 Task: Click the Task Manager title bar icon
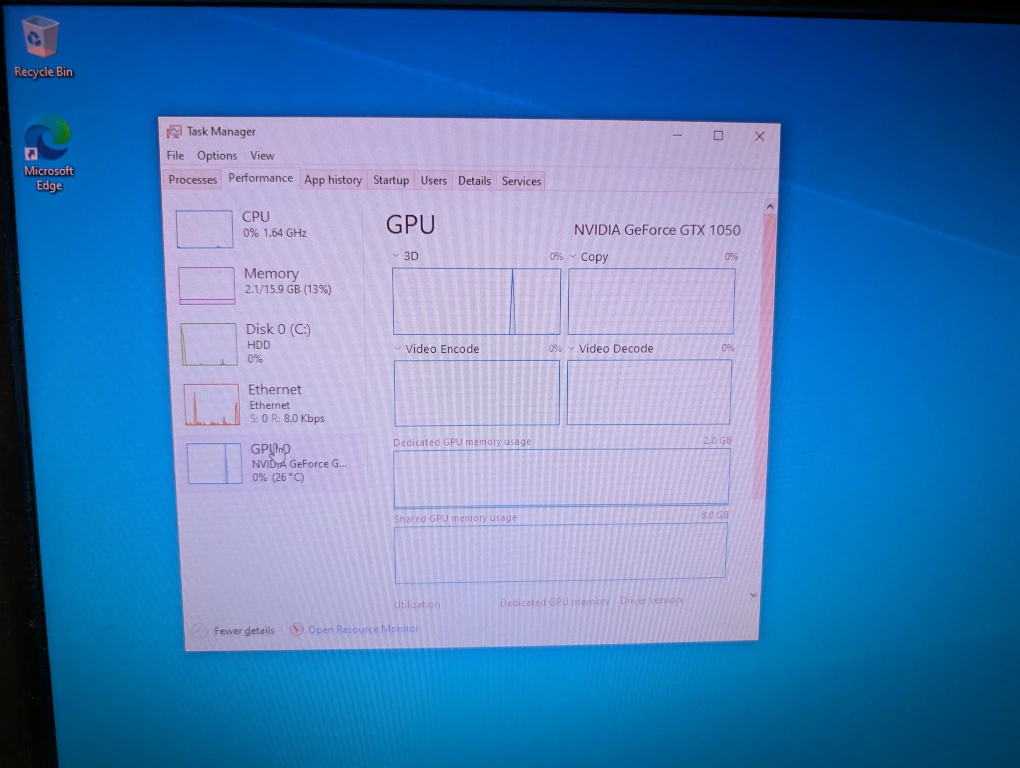point(174,131)
